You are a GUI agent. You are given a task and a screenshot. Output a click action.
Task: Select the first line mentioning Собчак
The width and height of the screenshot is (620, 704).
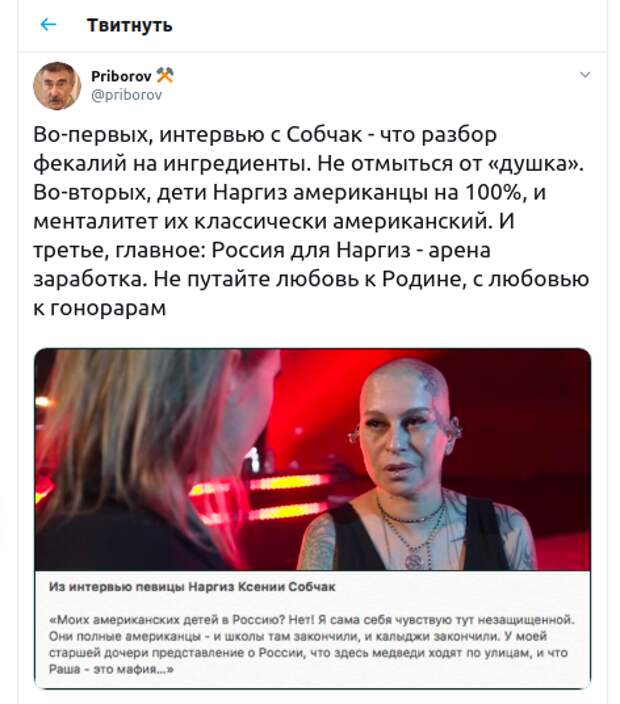pyautogui.click(x=265, y=135)
